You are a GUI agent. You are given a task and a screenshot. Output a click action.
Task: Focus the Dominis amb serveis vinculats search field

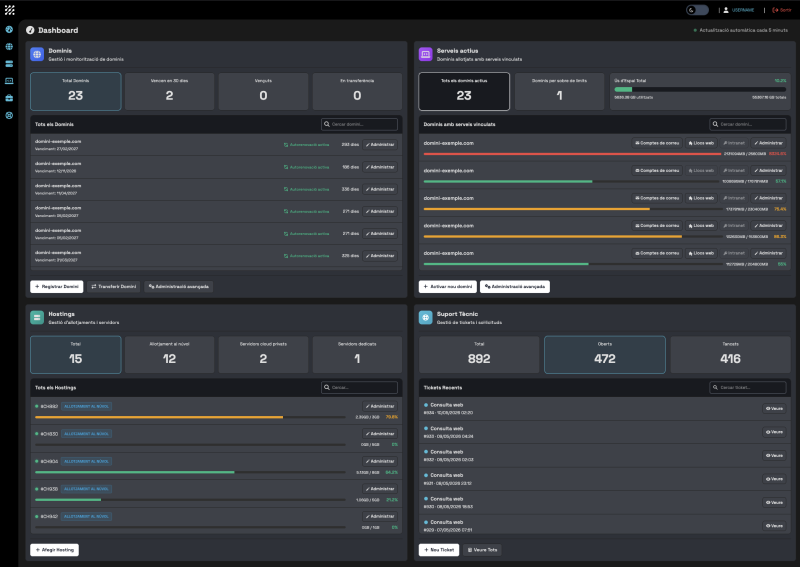coord(748,124)
